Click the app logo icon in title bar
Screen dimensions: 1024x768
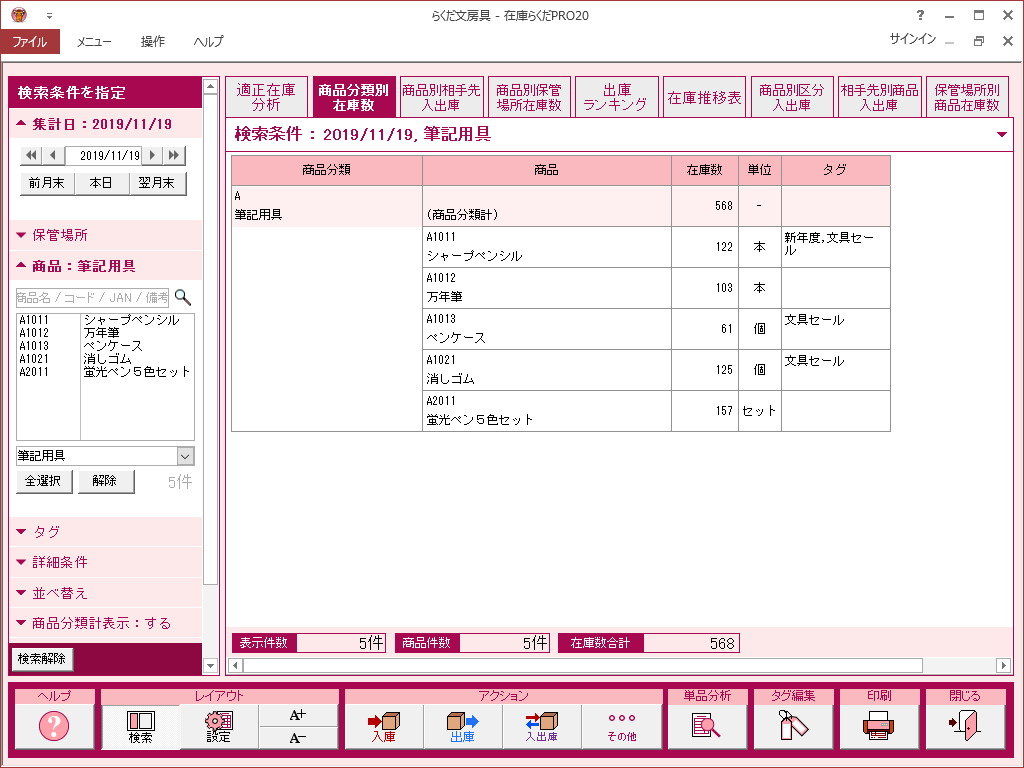tap(19, 14)
